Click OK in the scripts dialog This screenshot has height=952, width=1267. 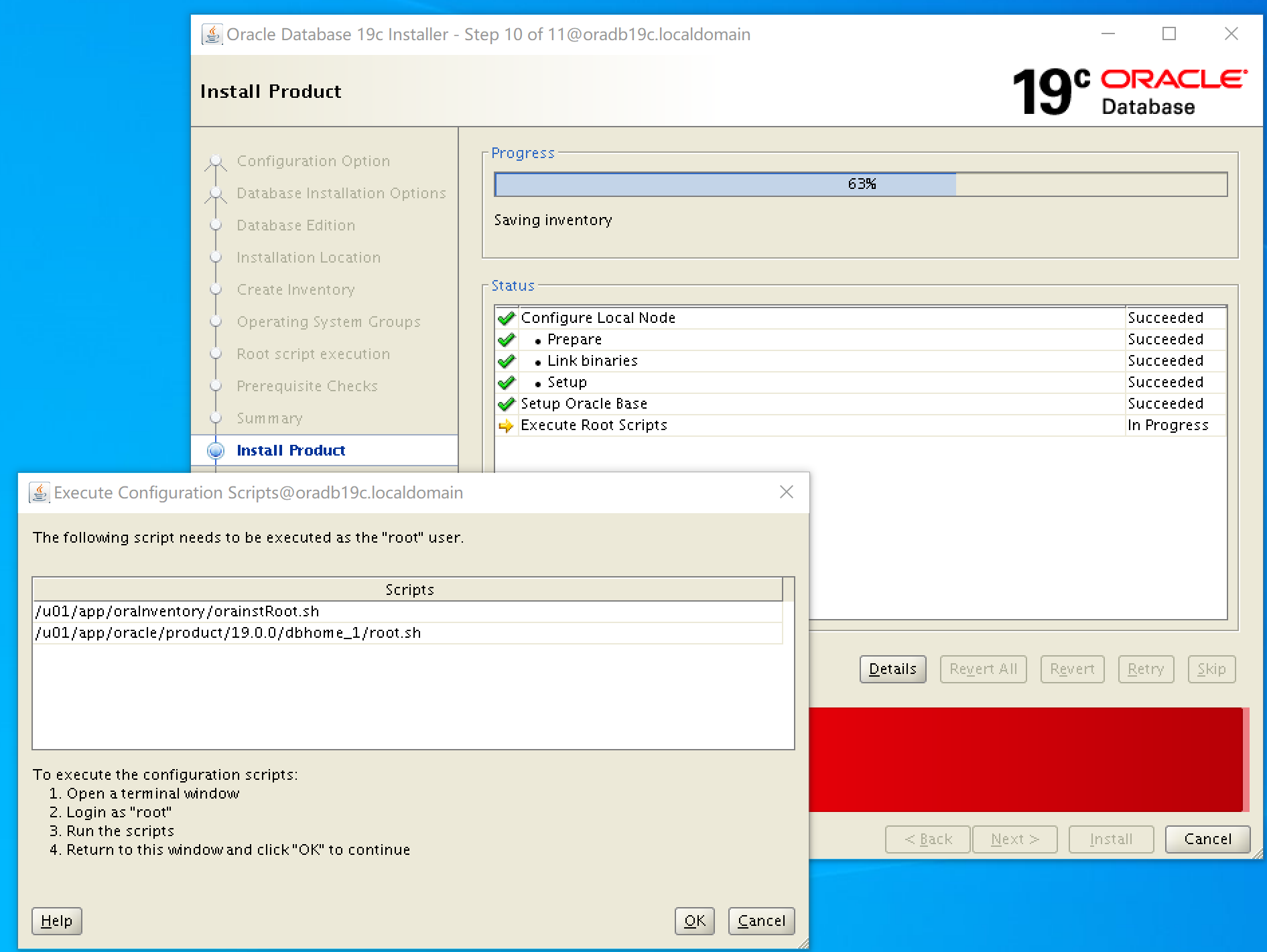point(695,921)
